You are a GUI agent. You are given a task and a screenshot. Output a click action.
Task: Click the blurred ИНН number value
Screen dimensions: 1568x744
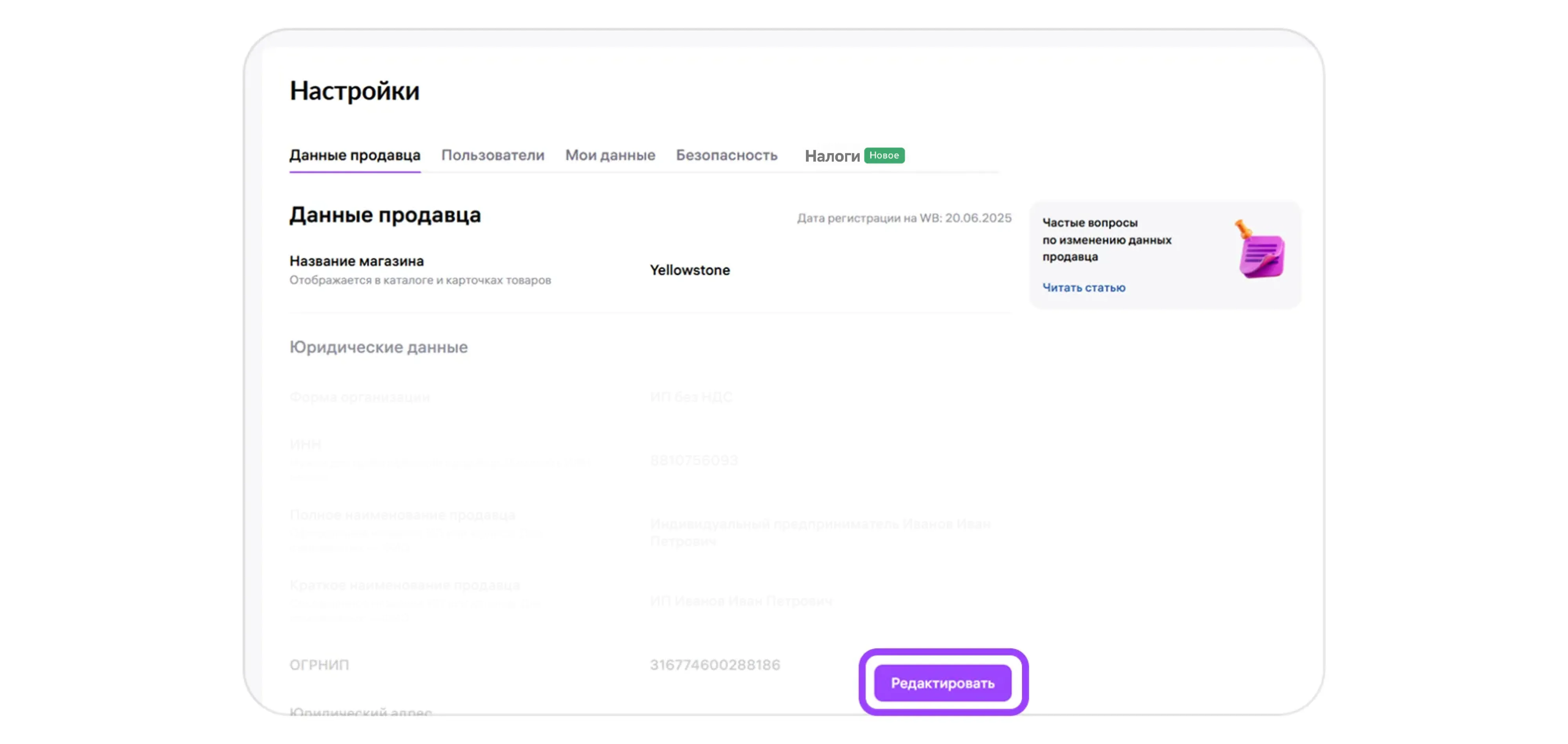(x=693, y=460)
